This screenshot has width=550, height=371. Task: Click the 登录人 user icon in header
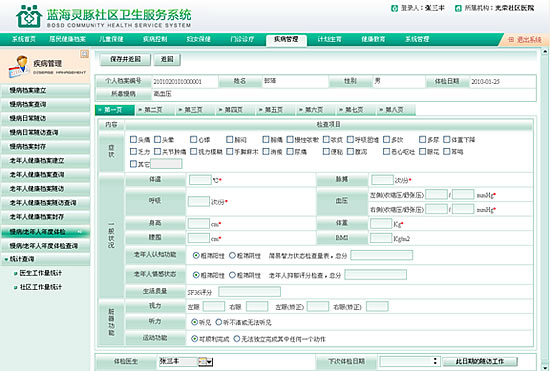[x=394, y=8]
